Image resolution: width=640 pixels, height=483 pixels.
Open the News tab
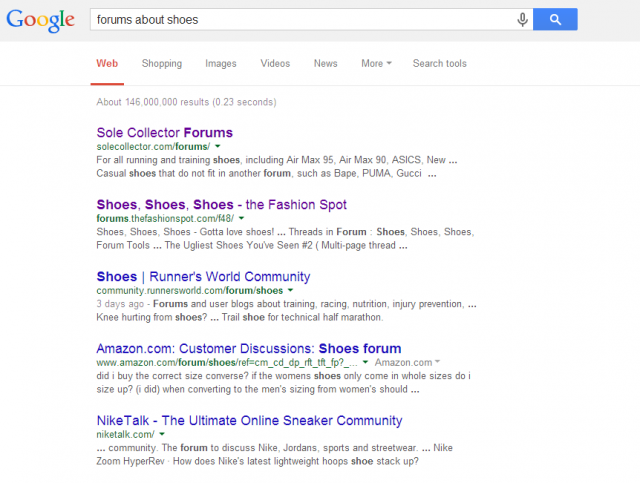click(325, 63)
